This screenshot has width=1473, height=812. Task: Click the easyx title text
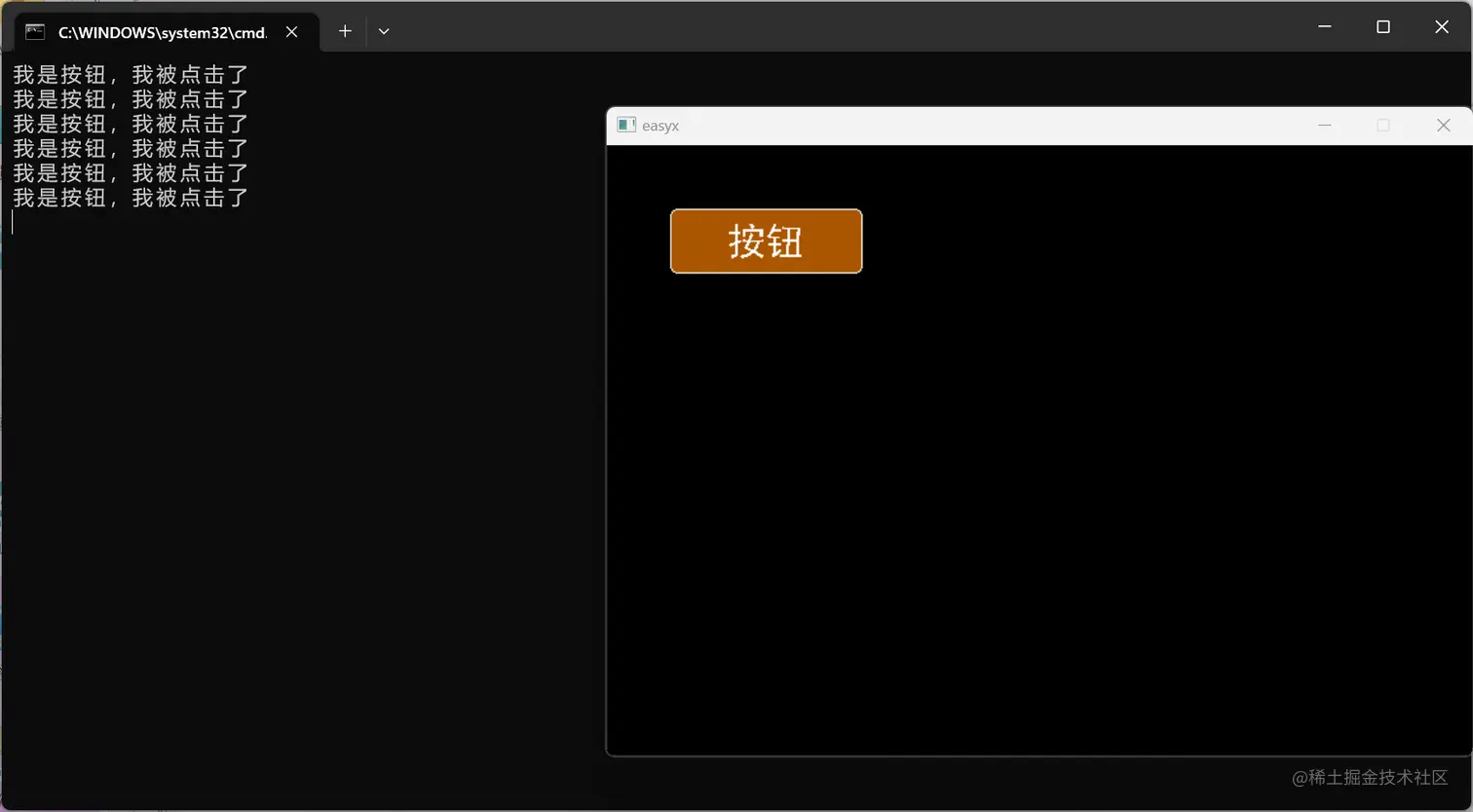point(661,126)
